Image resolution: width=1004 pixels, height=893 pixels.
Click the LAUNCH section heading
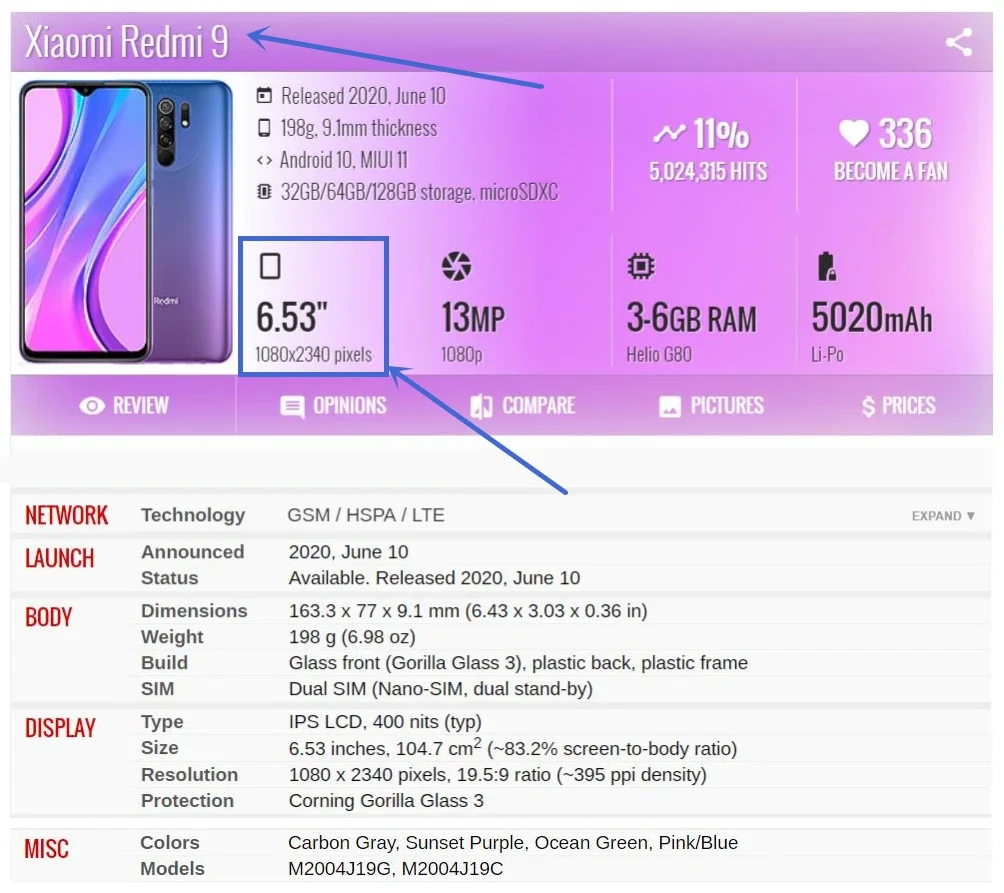(60, 558)
